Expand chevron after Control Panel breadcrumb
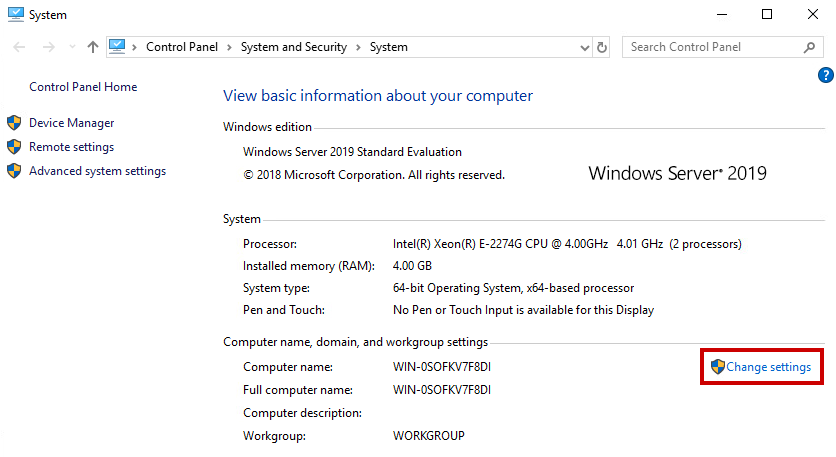The image size is (836, 457). click(229, 47)
